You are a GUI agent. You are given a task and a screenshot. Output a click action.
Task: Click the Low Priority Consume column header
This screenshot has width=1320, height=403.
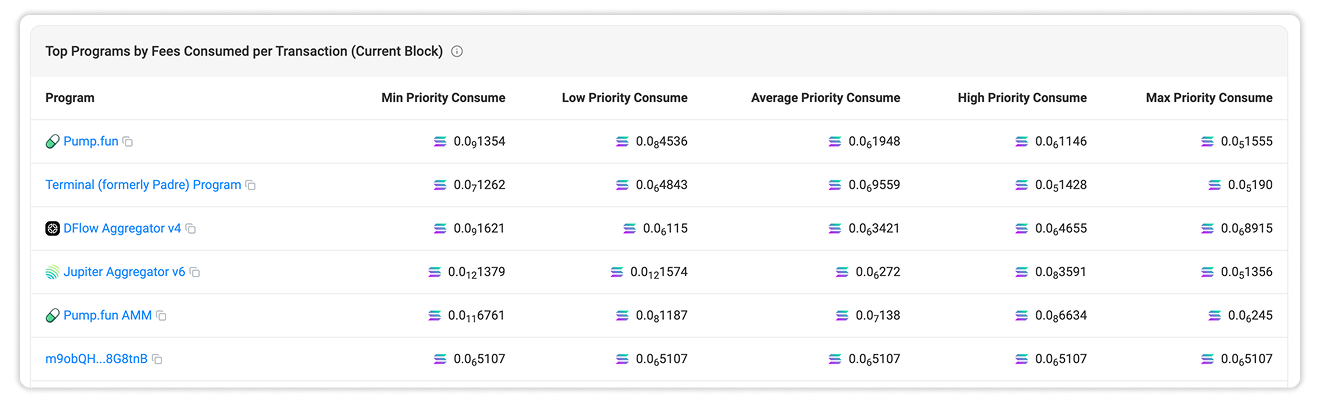625,98
